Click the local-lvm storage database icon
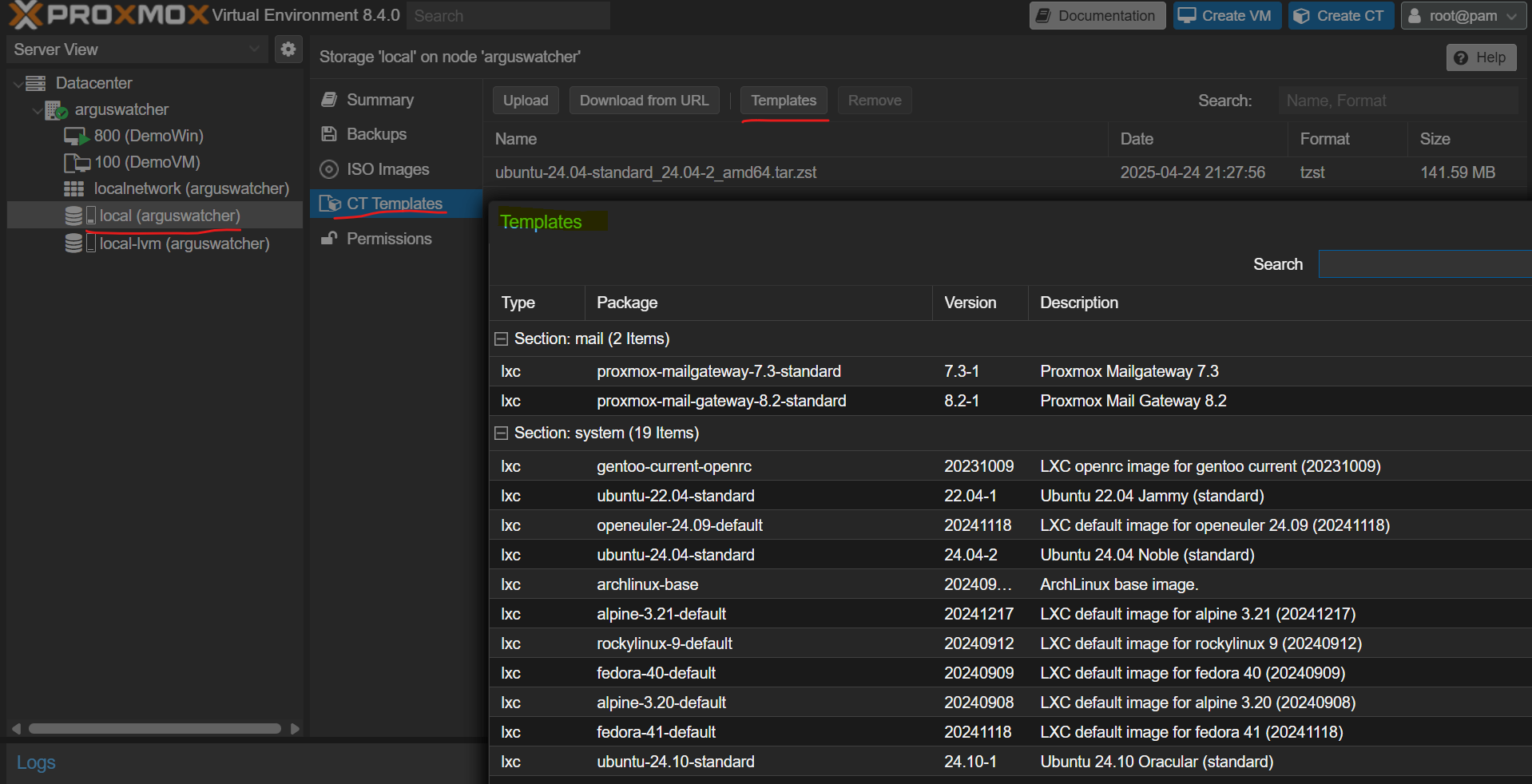The image size is (1532, 784). tap(74, 243)
